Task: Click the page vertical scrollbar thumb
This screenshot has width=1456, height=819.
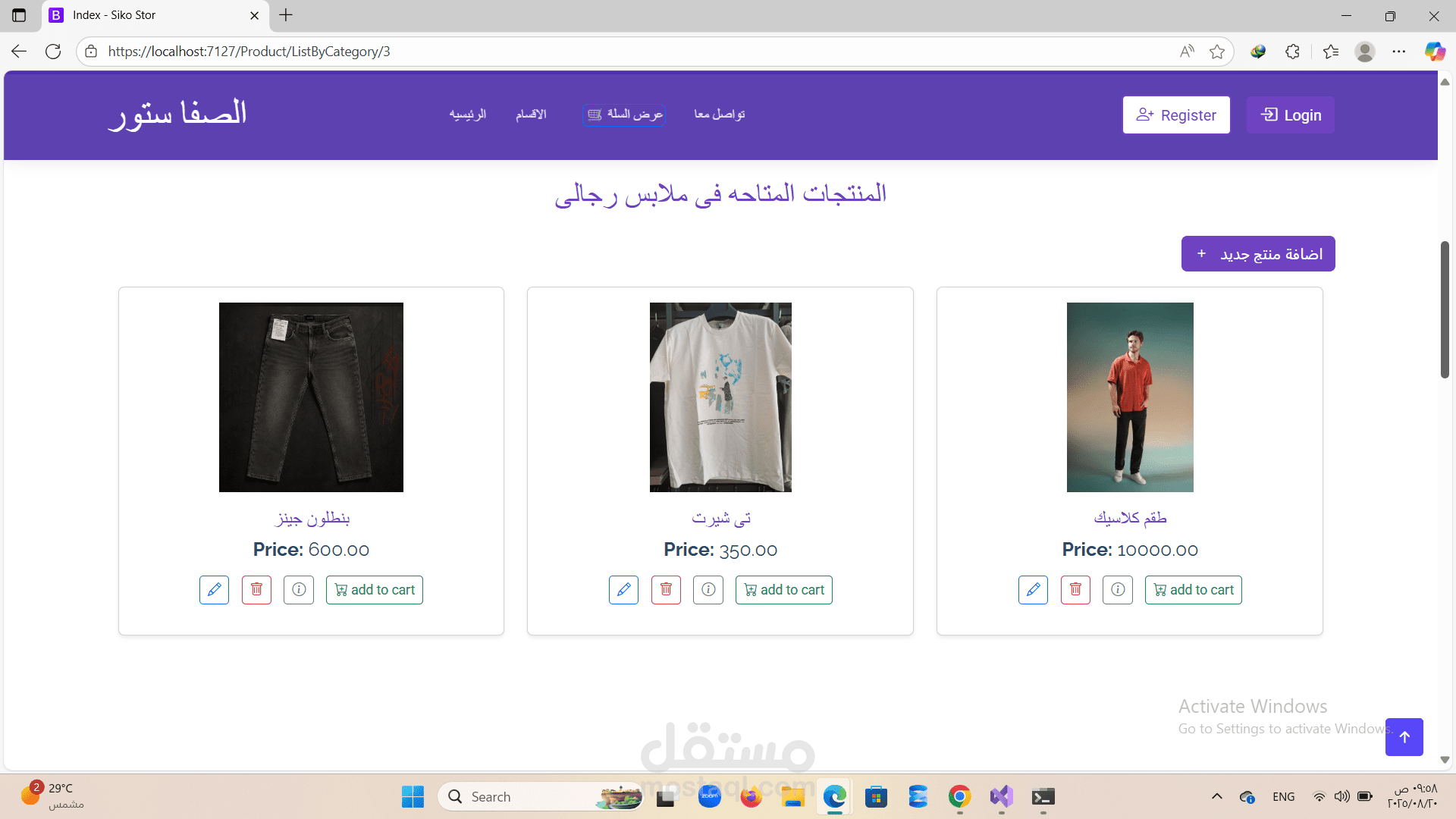Action: click(1445, 309)
